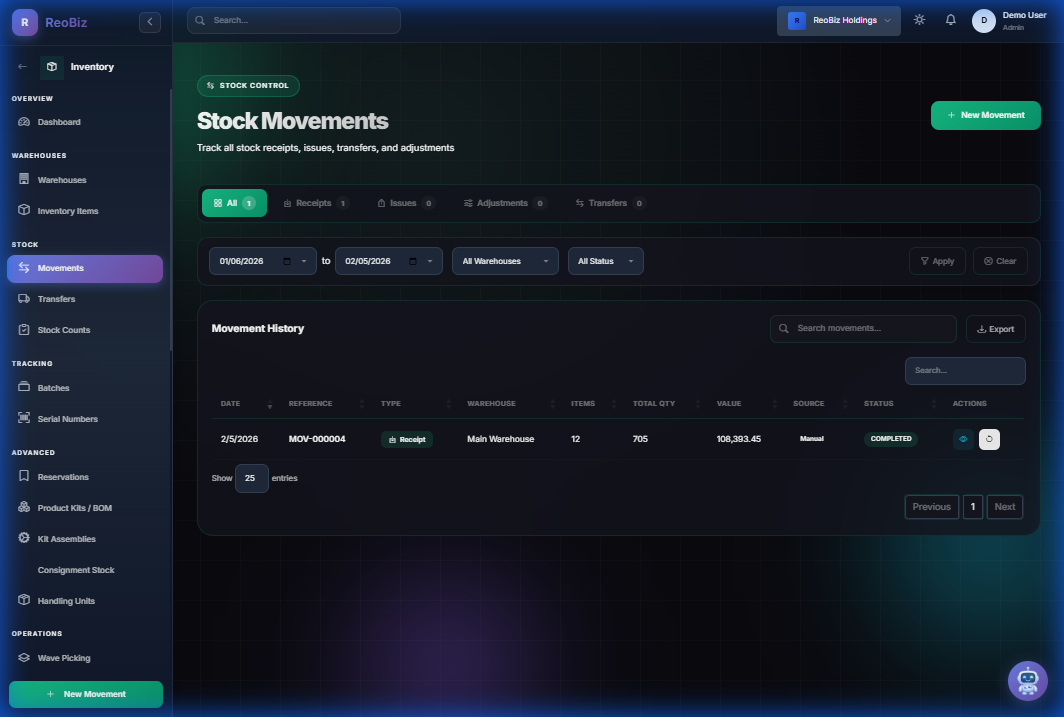Collapse the sidebar with chevron button
Image resolution: width=1064 pixels, height=717 pixels.
click(x=150, y=21)
